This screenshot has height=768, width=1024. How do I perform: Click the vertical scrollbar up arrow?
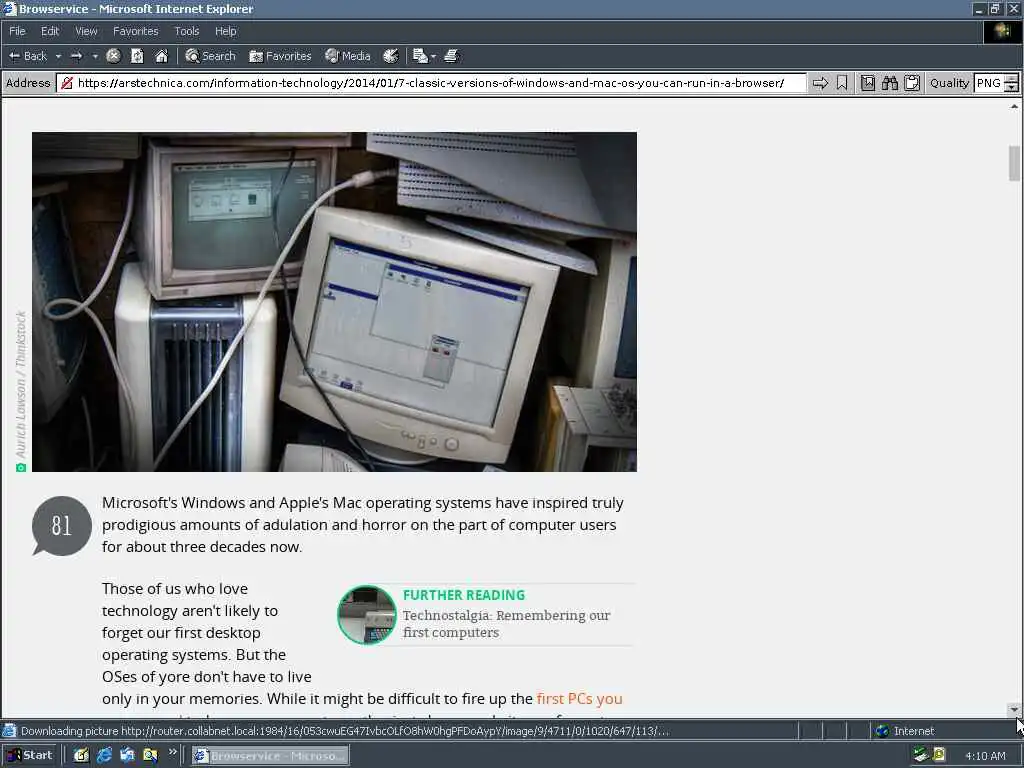coord(1014,106)
